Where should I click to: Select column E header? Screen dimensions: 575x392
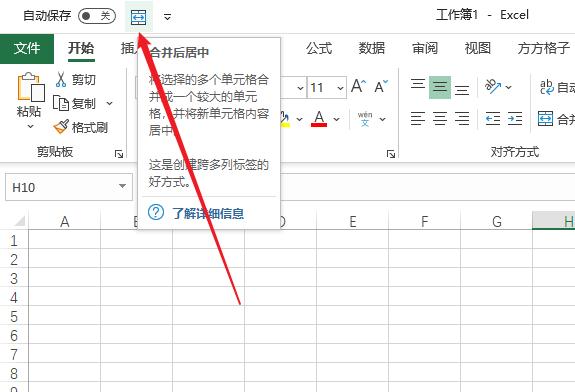pos(352,221)
